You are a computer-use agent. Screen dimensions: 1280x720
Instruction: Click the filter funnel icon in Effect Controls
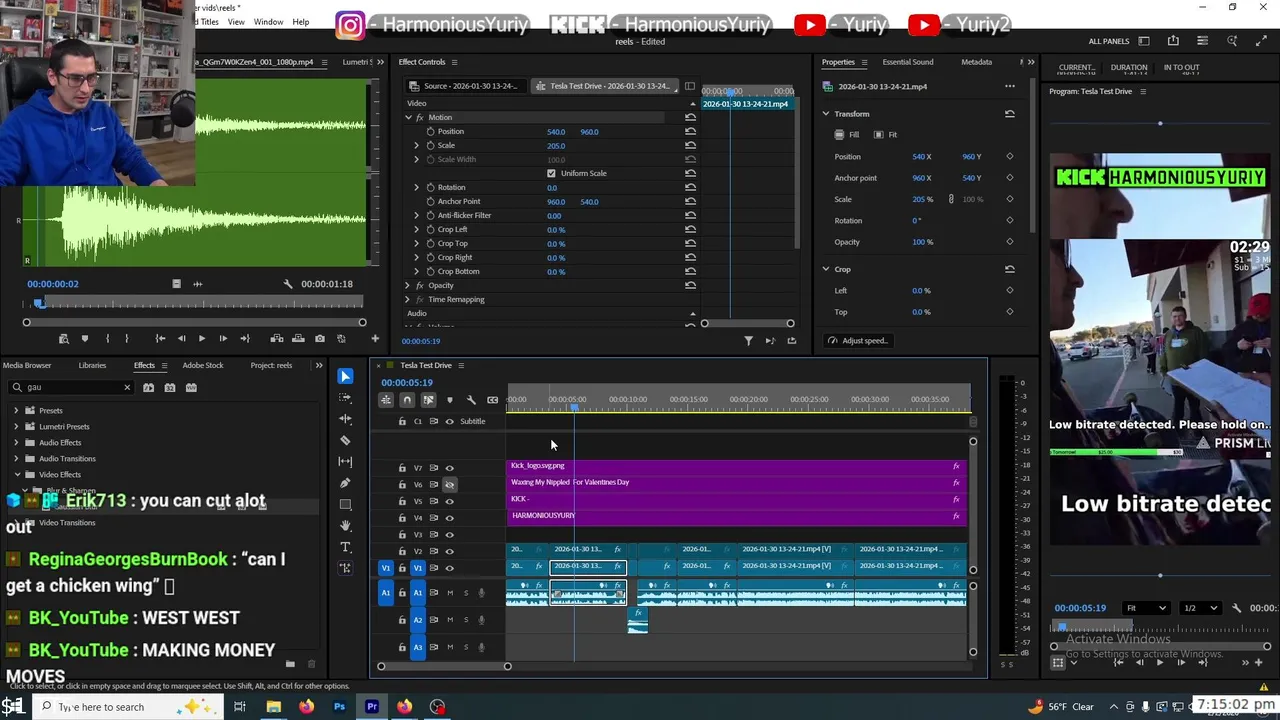coord(748,341)
